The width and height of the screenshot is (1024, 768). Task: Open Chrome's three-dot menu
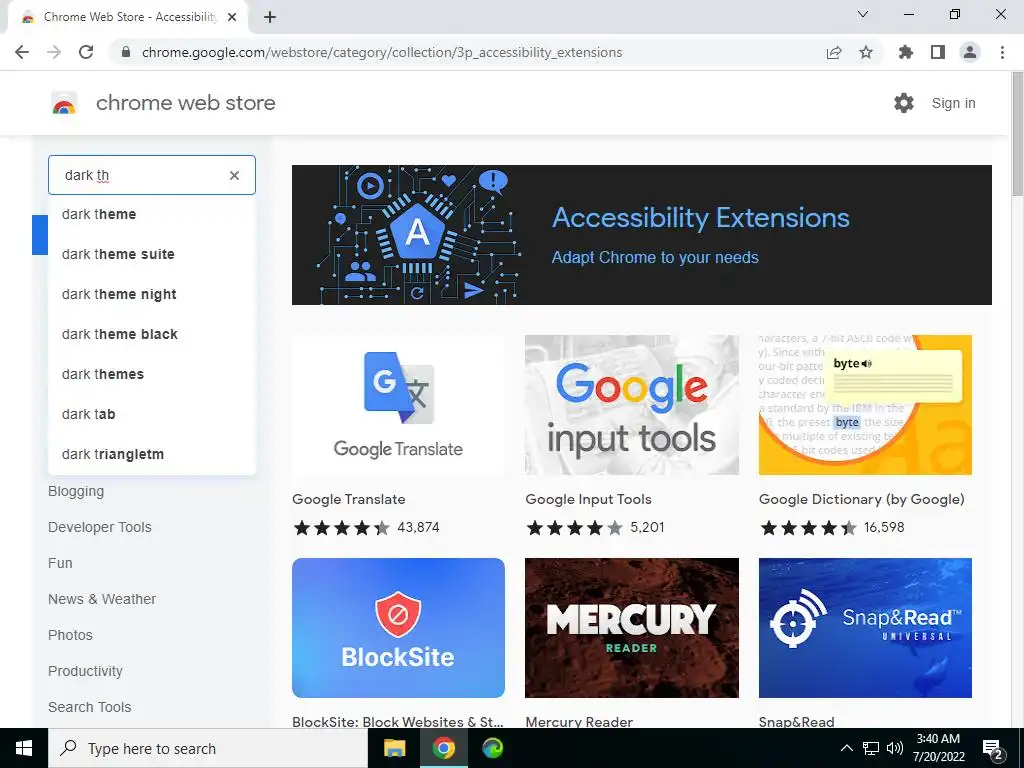1002,52
